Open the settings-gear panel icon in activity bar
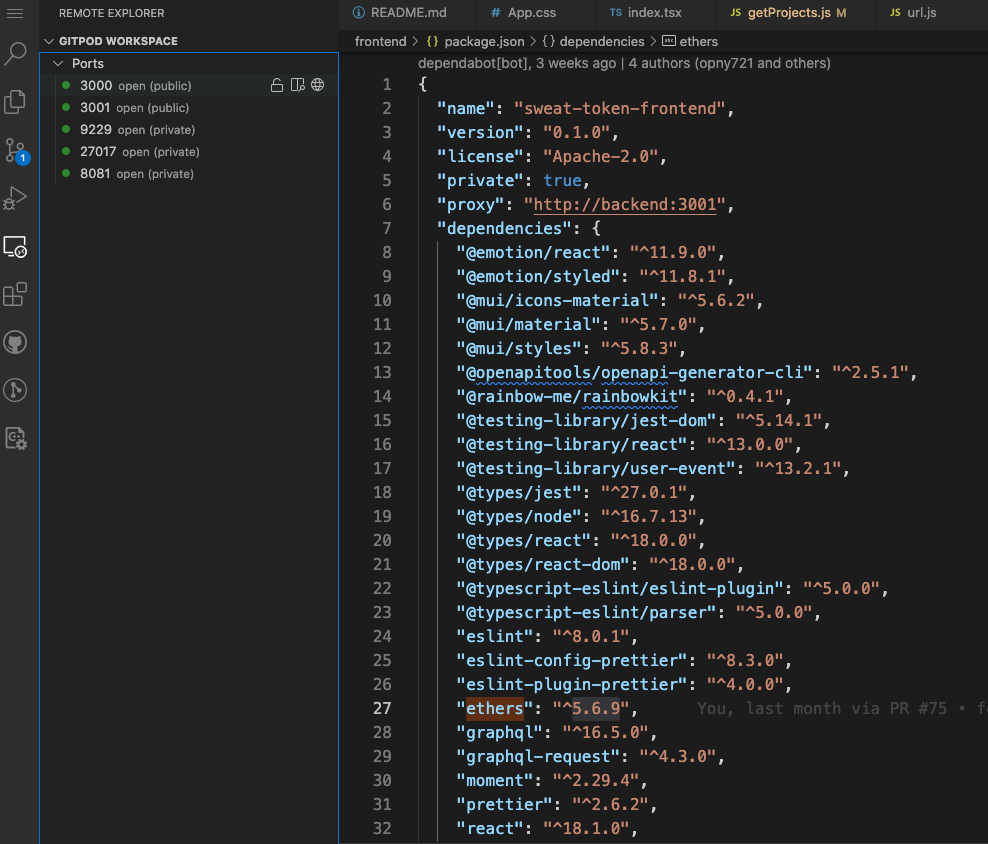Screen dimensions: 988x844 pyautogui.click(x=15, y=438)
